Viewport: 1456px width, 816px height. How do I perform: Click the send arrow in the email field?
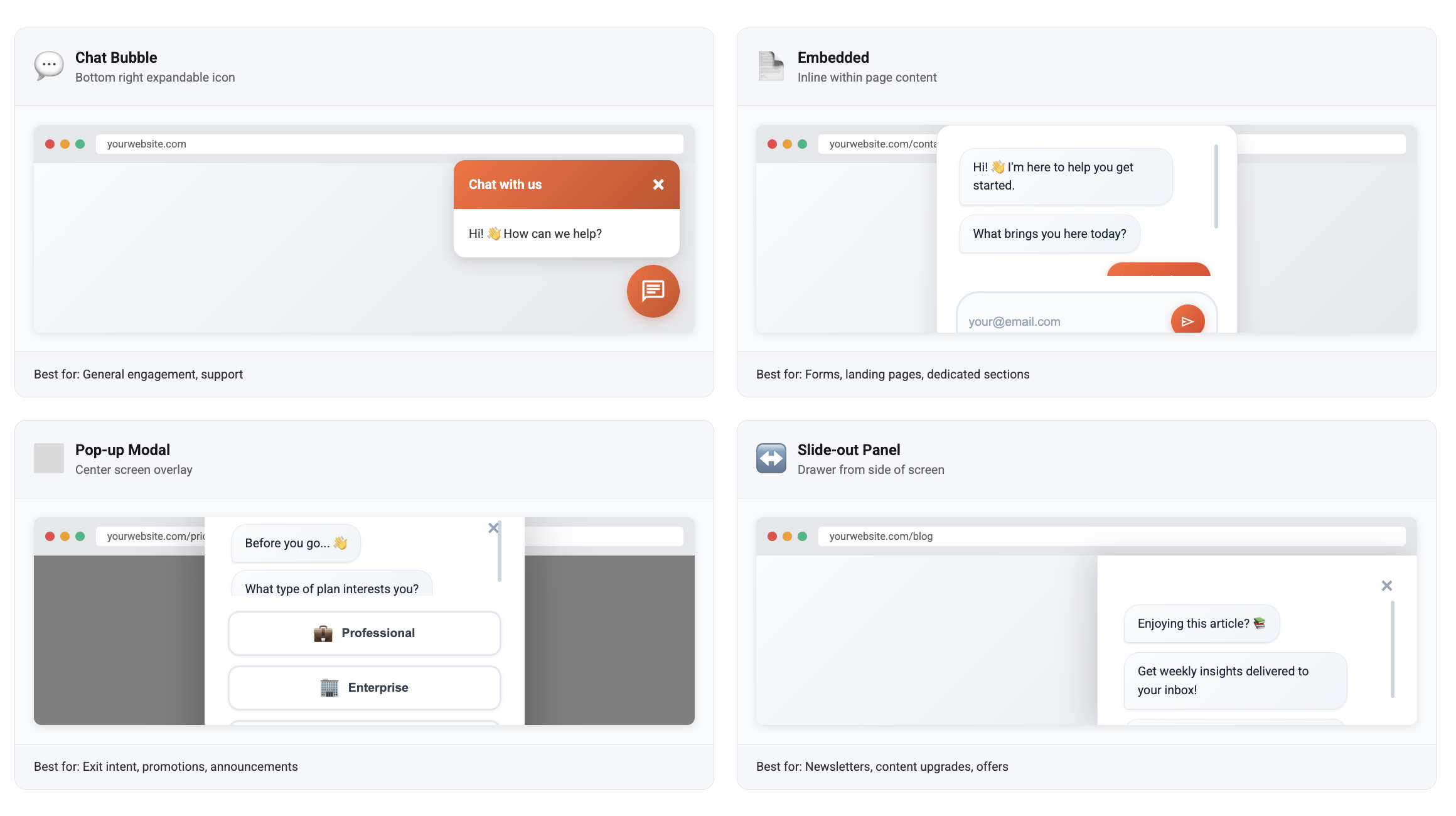[x=1188, y=321]
